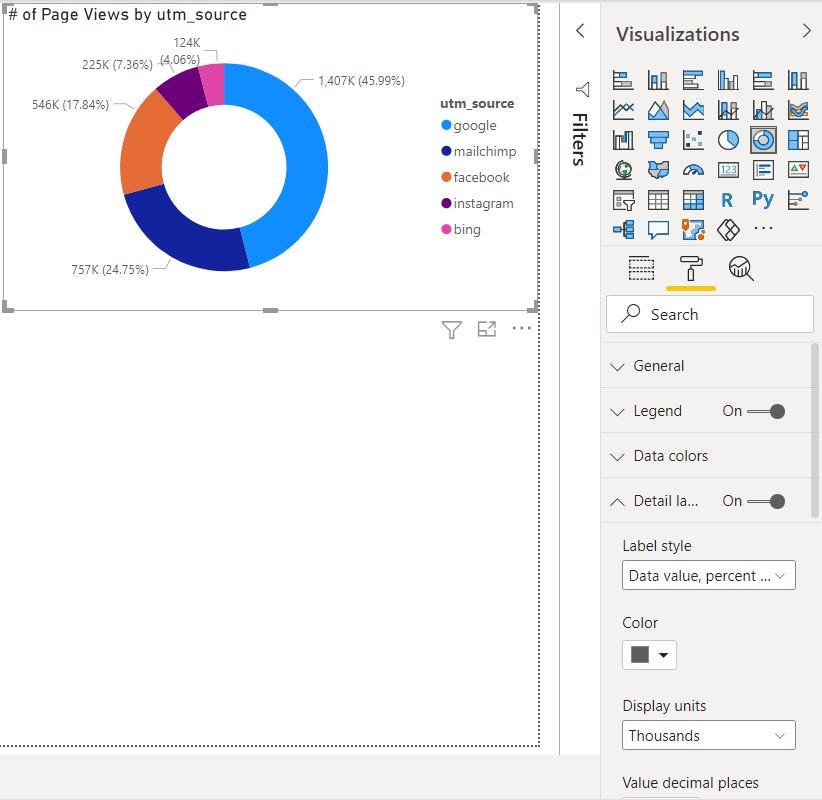Select the slicer visual

pyautogui.click(x=623, y=200)
